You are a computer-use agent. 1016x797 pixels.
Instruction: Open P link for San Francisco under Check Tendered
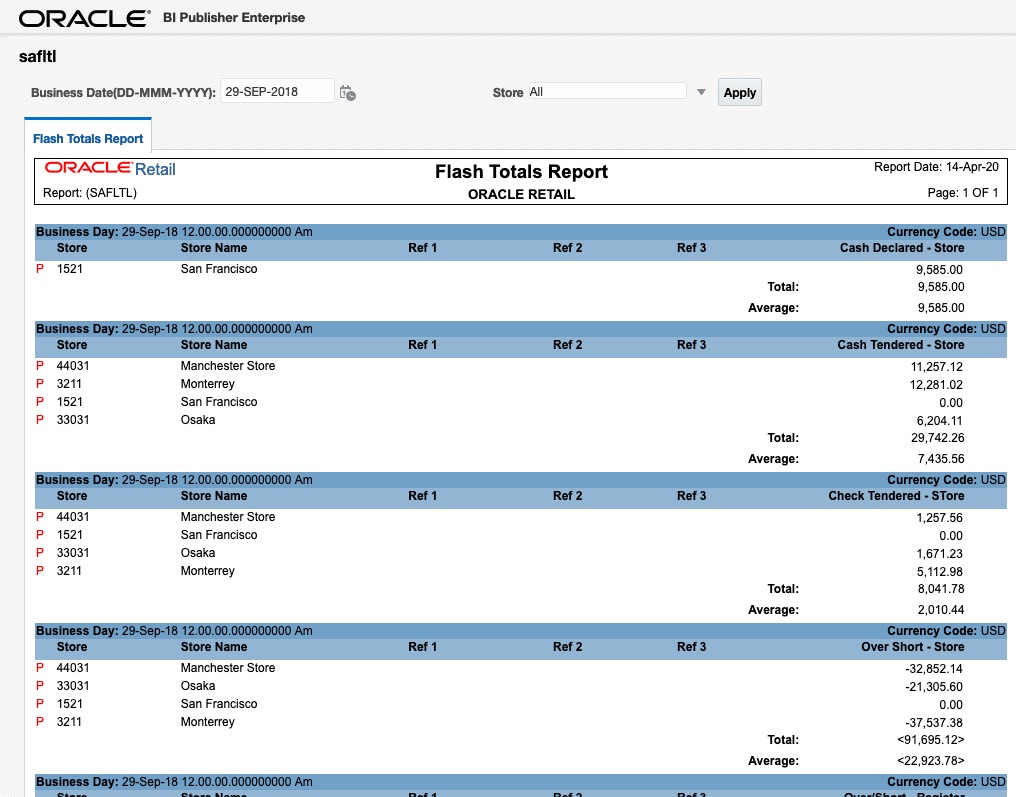(40, 535)
